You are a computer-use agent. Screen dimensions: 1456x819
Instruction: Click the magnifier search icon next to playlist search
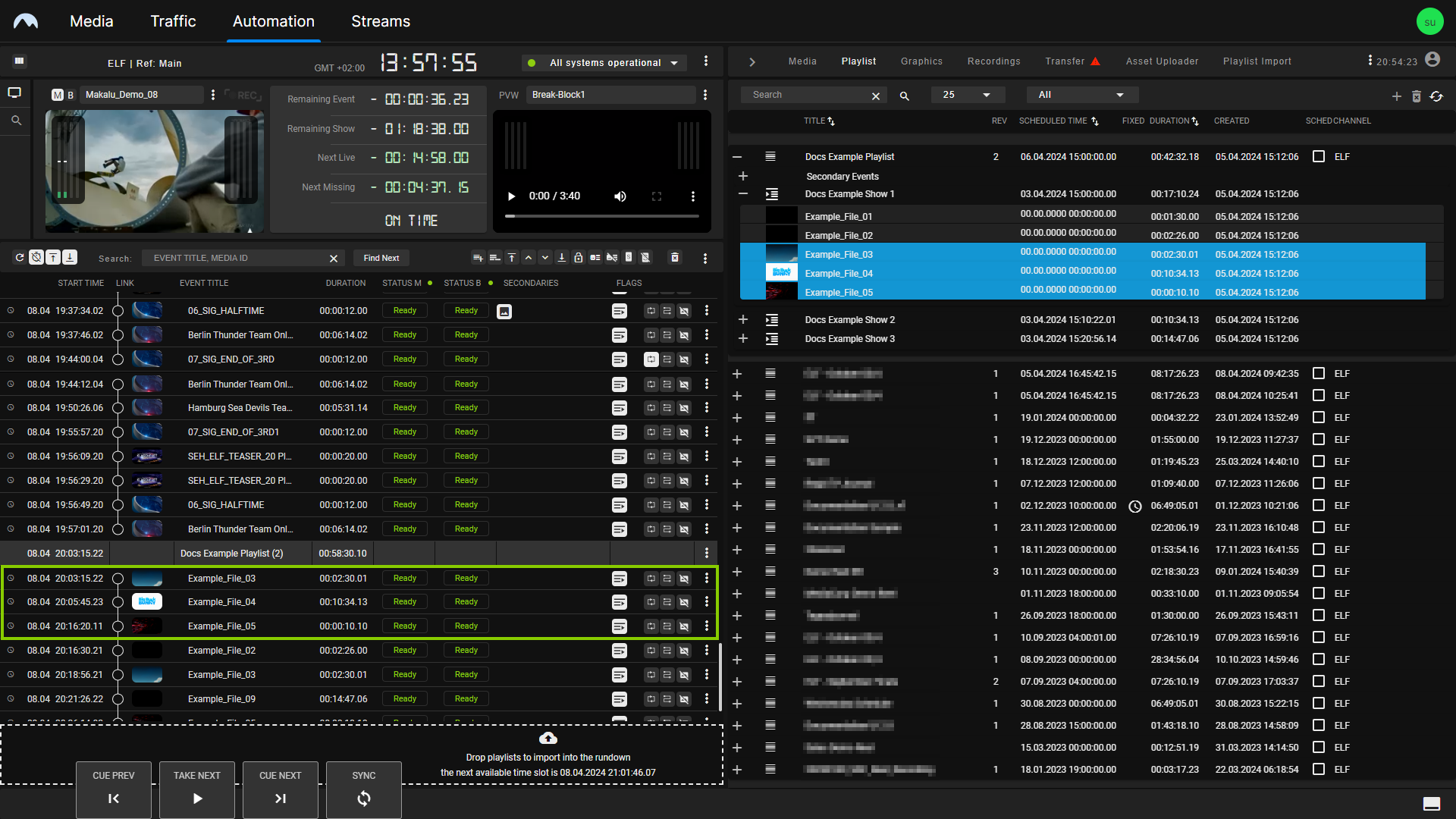coord(904,96)
